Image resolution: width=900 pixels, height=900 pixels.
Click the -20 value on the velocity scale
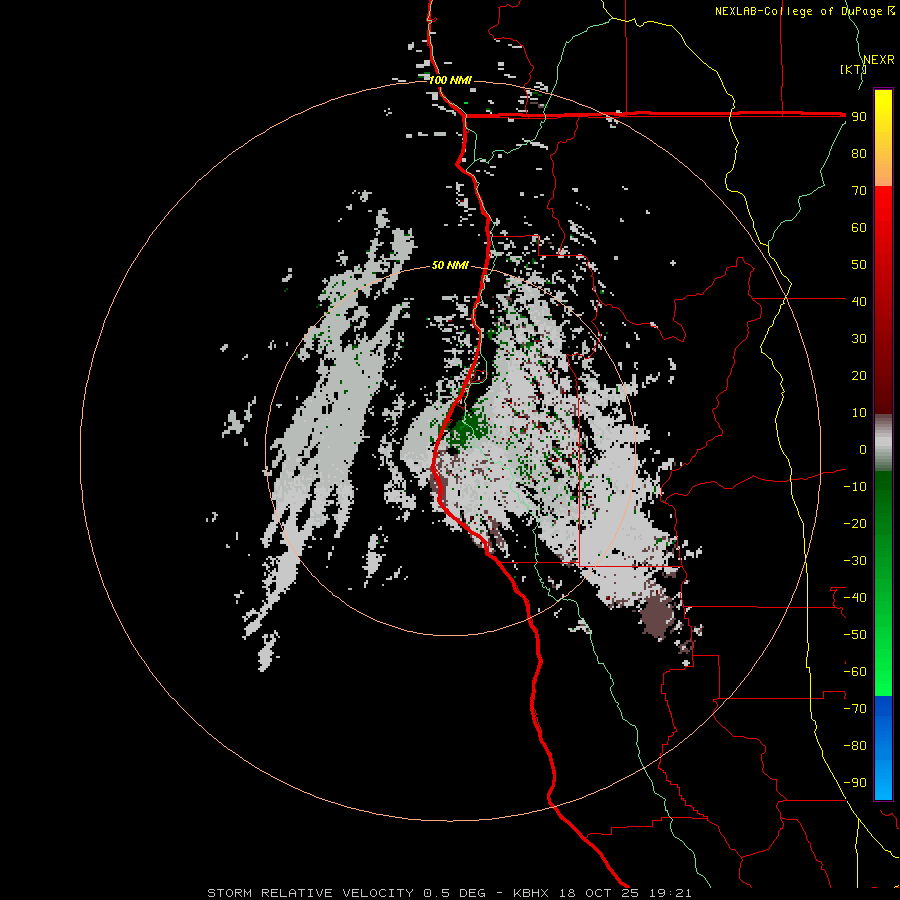[855, 523]
